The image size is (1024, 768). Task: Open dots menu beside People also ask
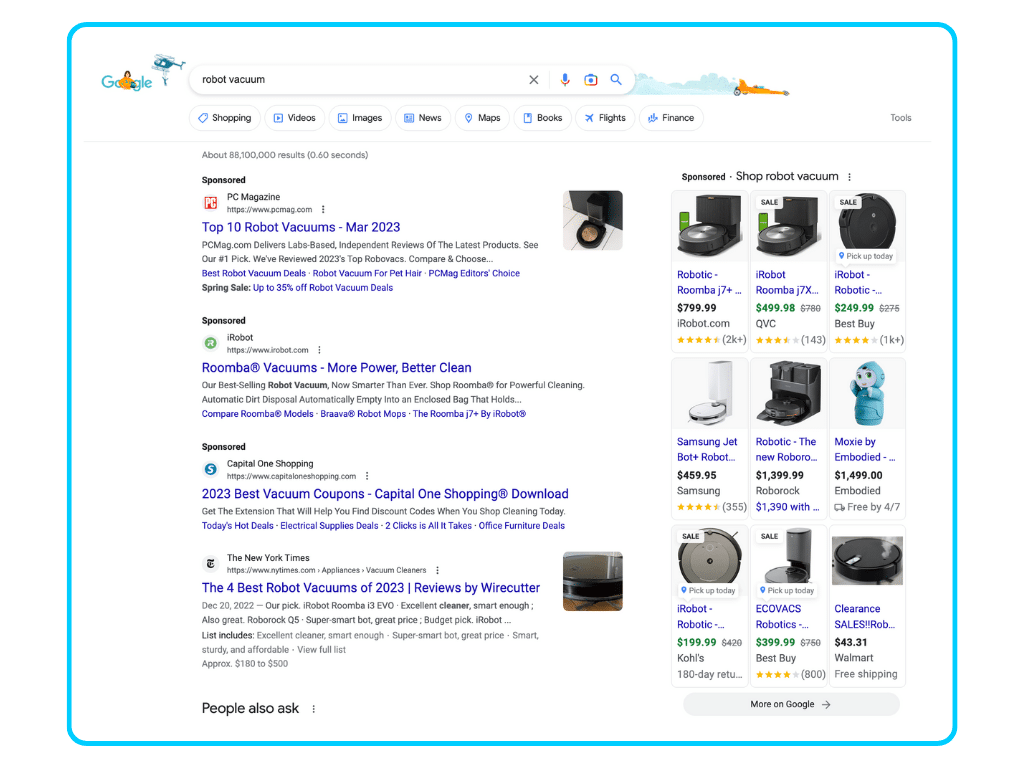pyautogui.click(x=313, y=709)
